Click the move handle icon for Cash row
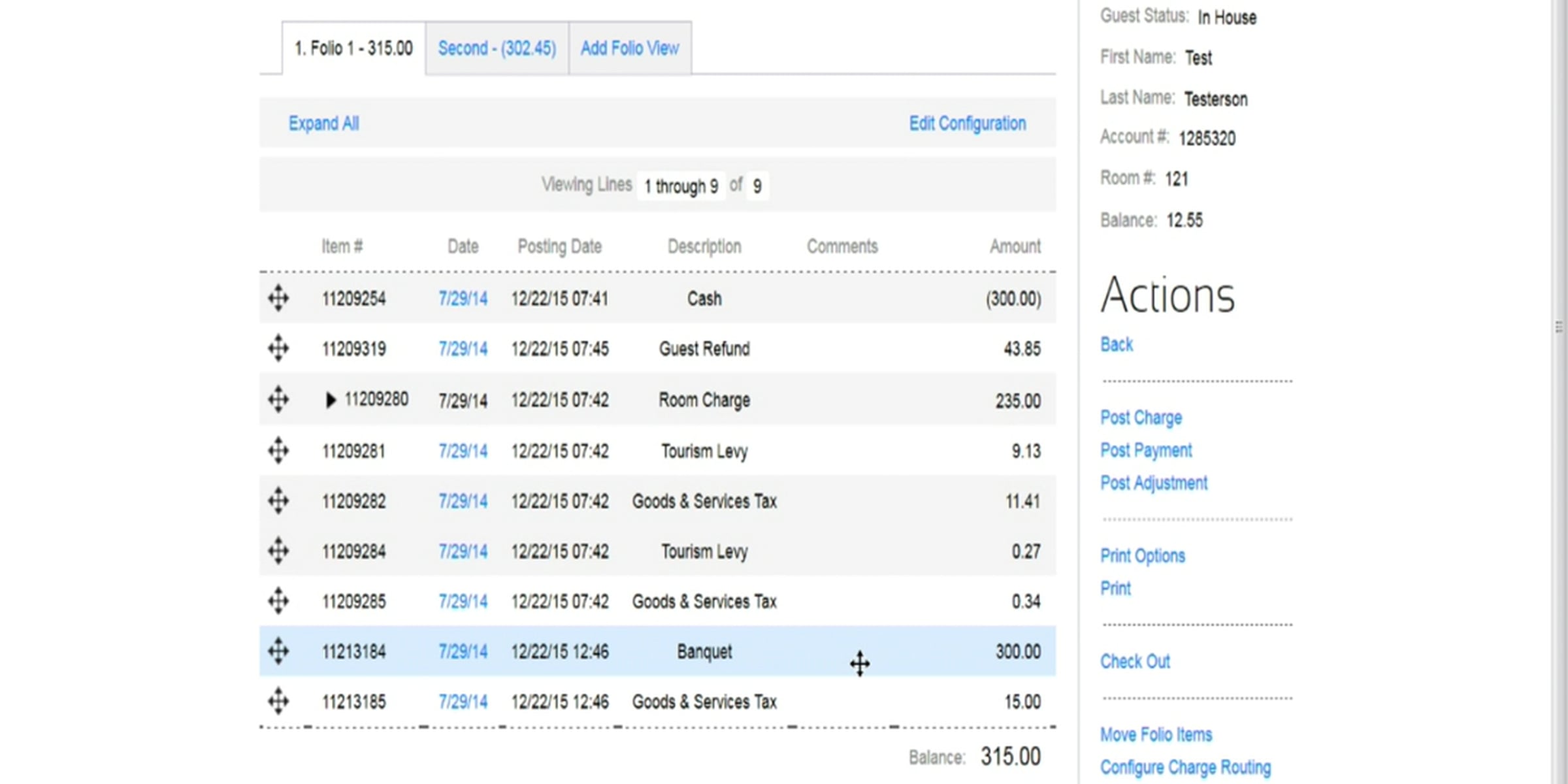1568x784 pixels. pyautogui.click(x=278, y=298)
